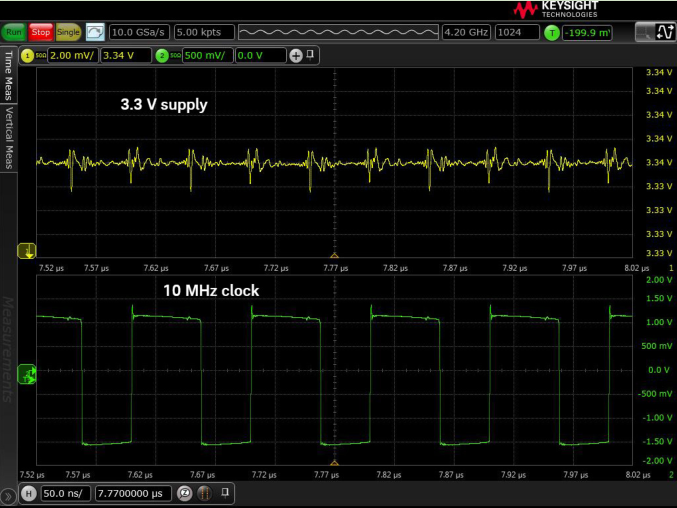Pin the horizontal settings toolbar
The image size is (677, 508).
(225, 492)
